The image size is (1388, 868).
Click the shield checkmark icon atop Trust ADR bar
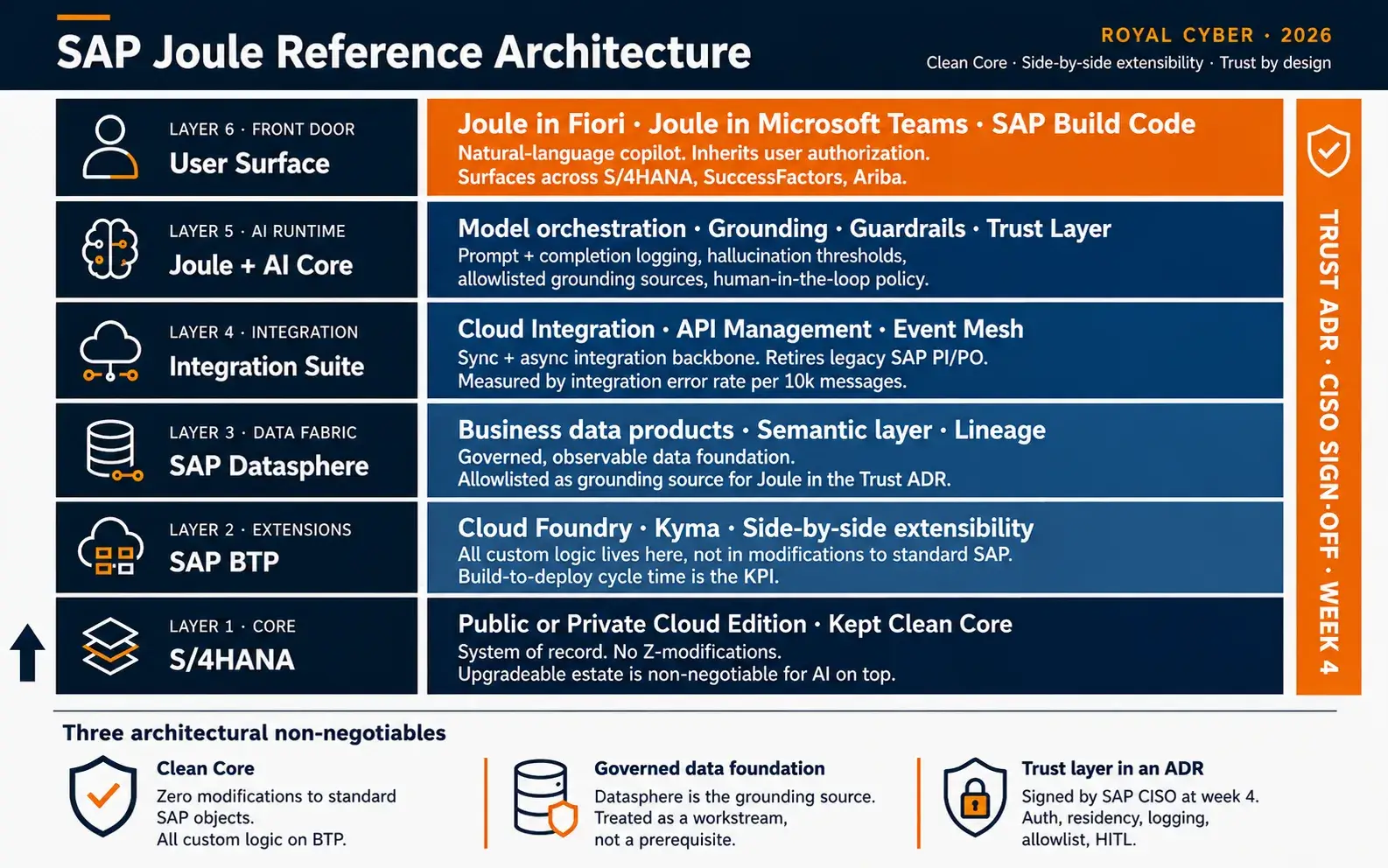click(x=1328, y=150)
